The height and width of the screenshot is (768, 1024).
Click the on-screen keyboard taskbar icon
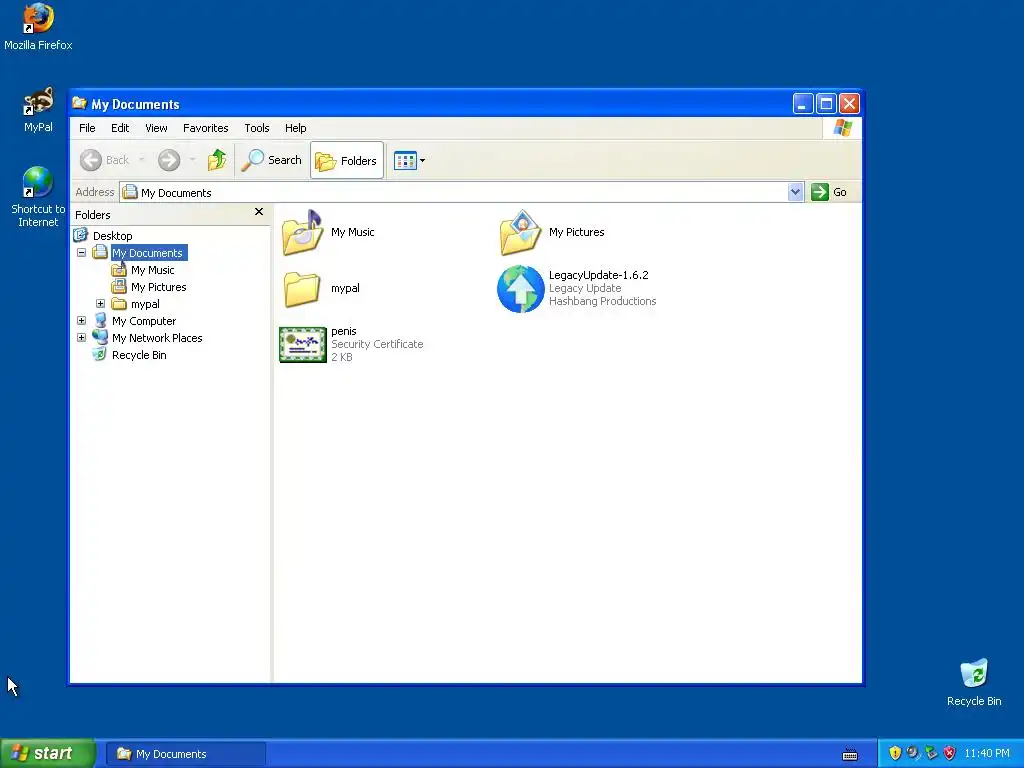pyautogui.click(x=850, y=754)
